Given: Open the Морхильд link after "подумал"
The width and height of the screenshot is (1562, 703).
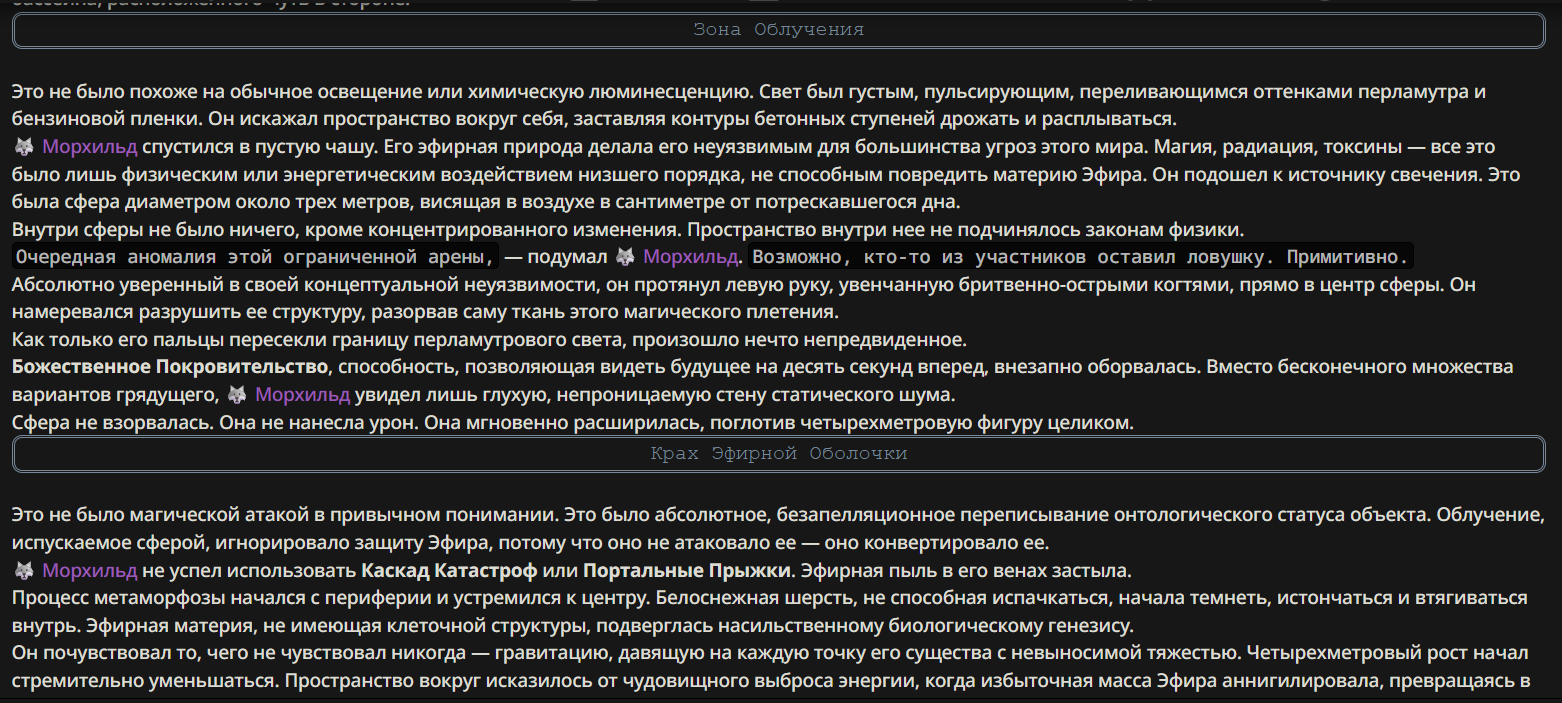Looking at the screenshot, I should pos(691,257).
